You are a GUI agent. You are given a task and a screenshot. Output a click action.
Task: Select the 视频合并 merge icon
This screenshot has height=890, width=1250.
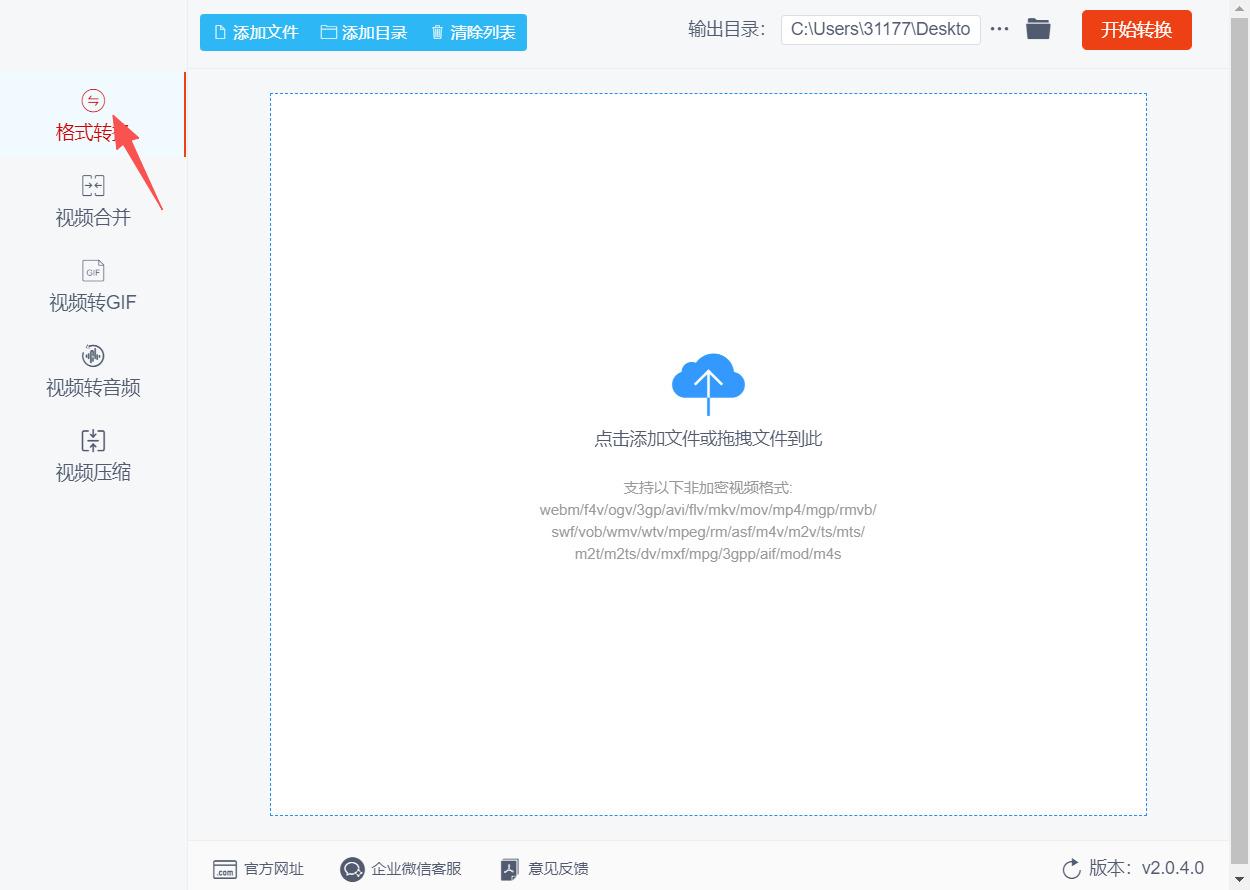93,185
